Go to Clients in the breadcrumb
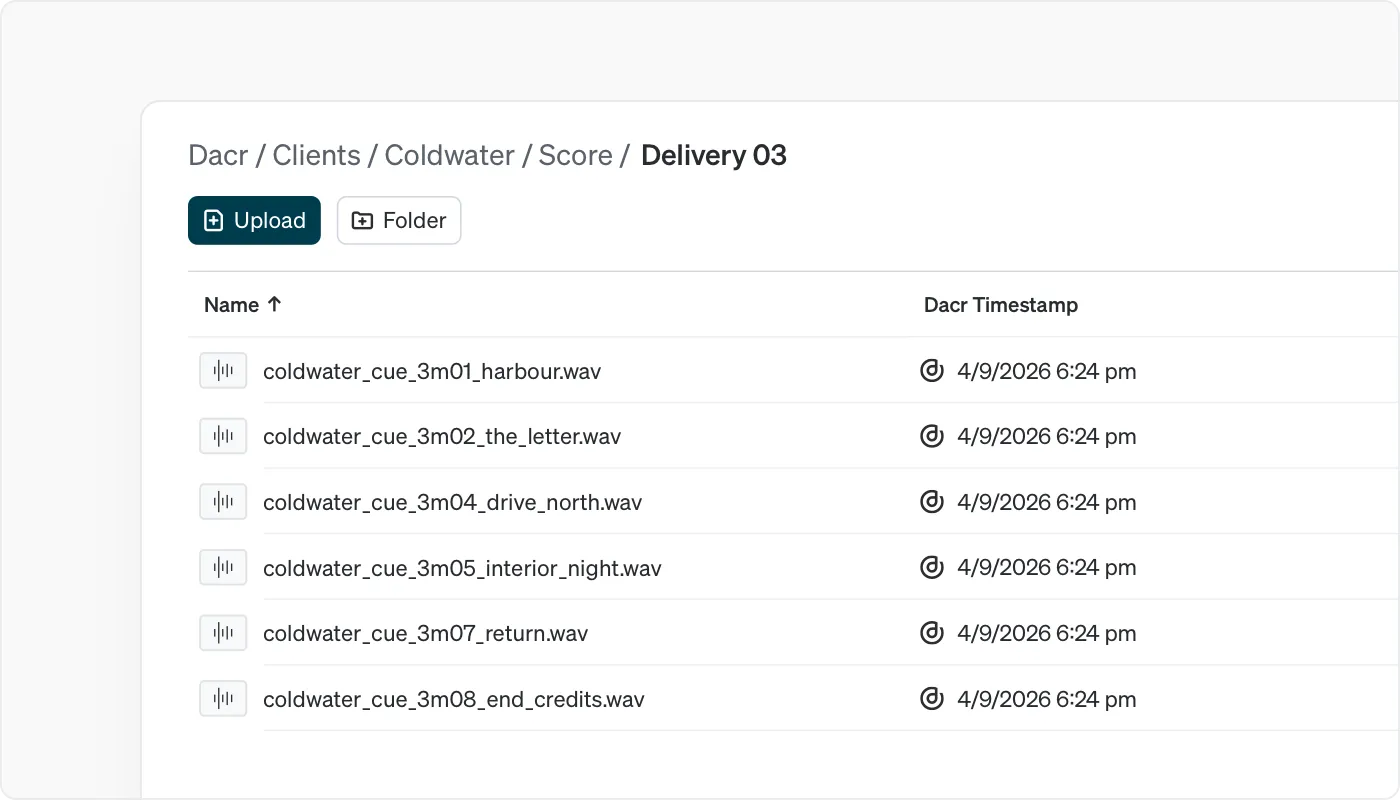This screenshot has width=1400, height=800. (316, 156)
